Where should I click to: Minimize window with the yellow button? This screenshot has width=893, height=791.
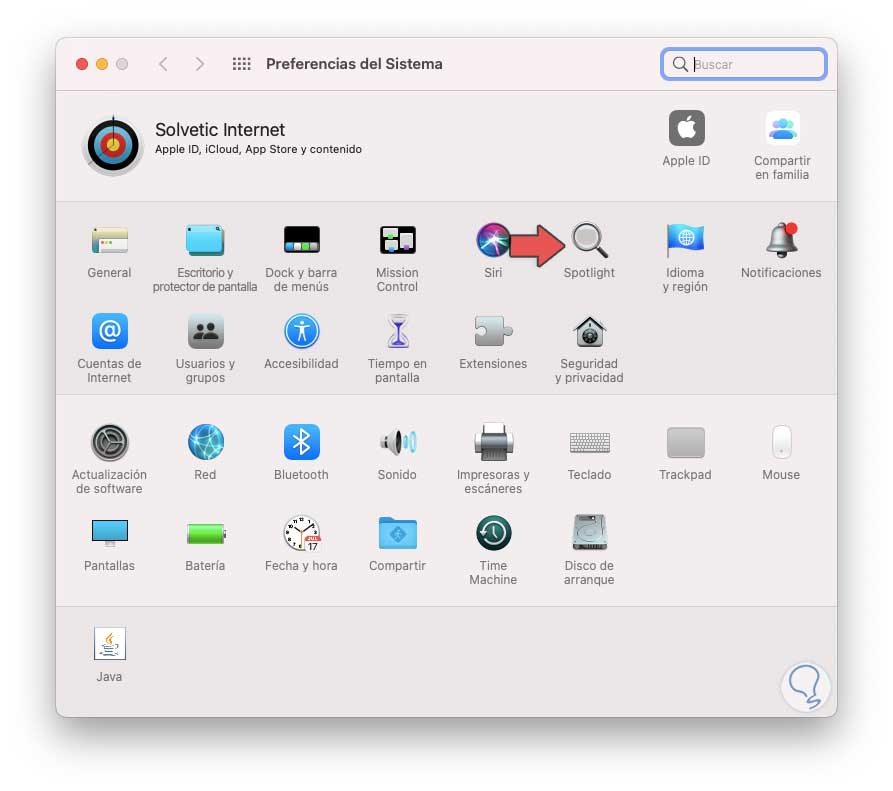pyautogui.click(x=102, y=64)
